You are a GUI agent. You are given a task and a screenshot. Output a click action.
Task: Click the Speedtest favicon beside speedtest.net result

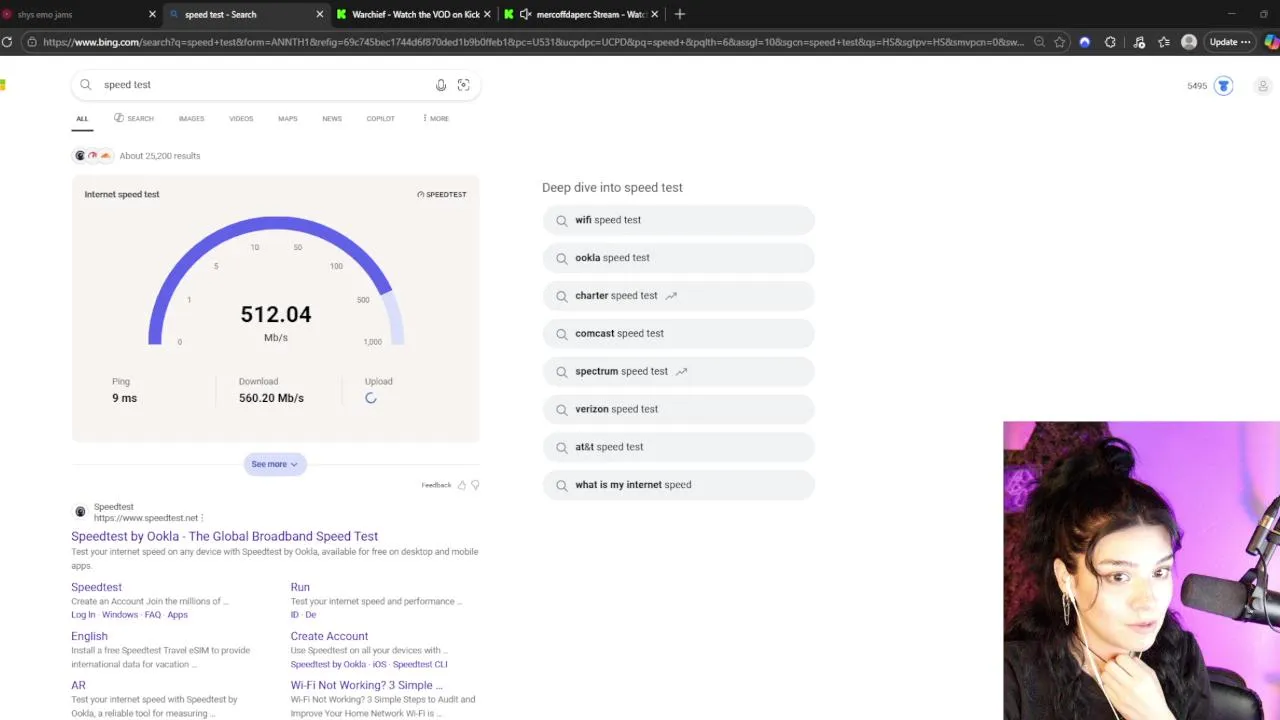80,512
